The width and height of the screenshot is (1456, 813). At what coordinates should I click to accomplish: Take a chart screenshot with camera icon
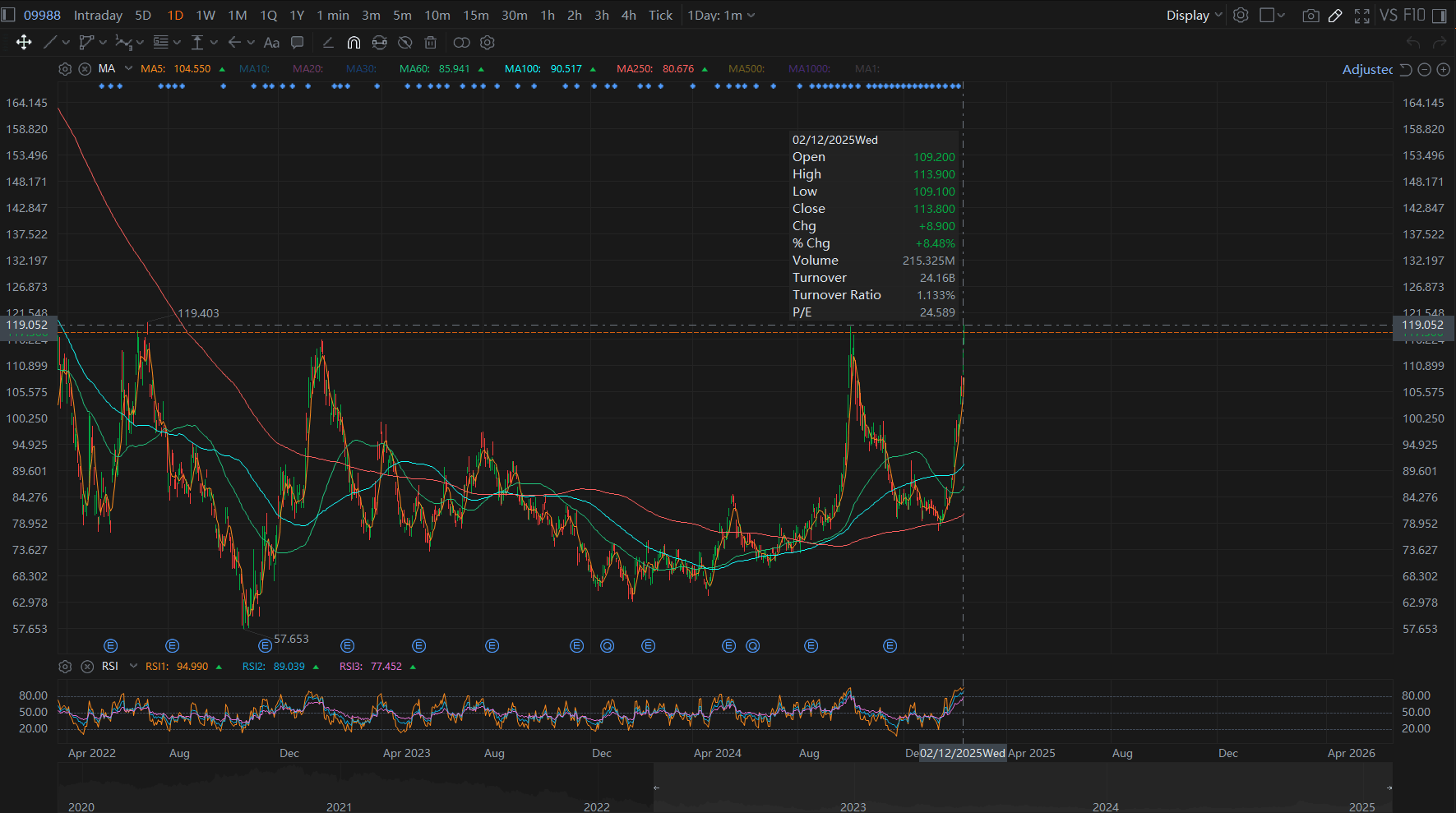tap(1311, 16)
